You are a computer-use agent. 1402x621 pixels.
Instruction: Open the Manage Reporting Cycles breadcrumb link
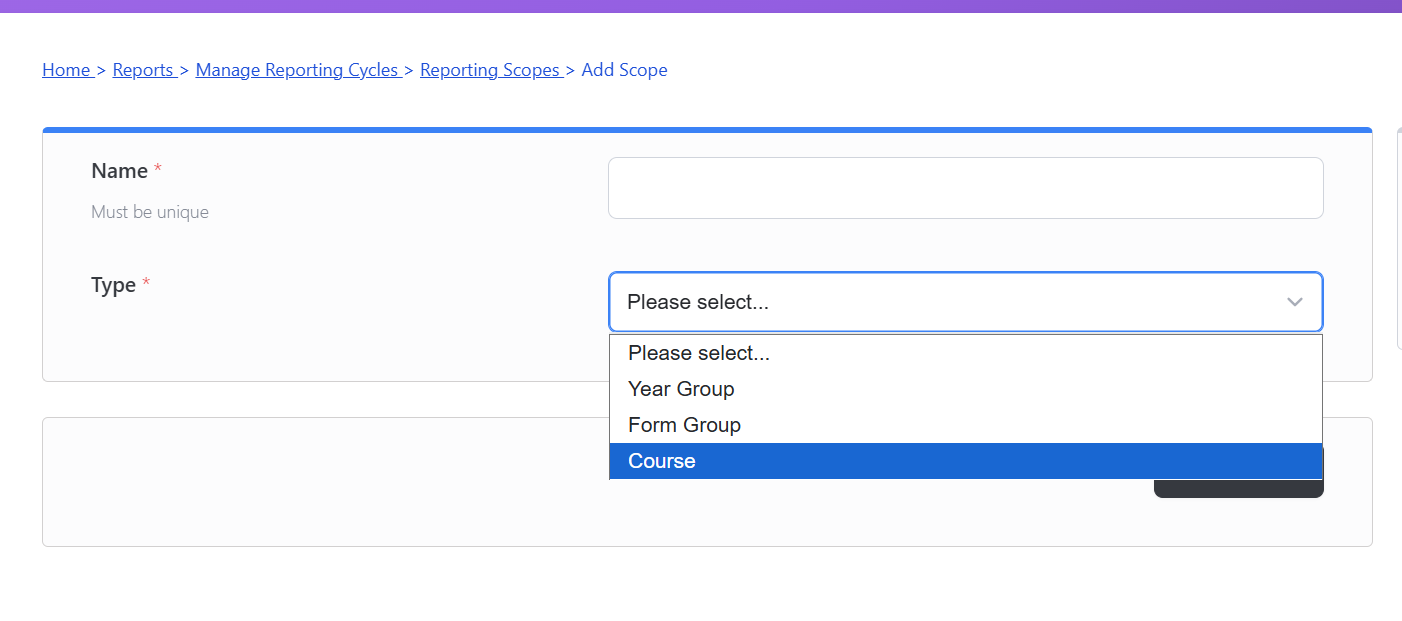pyautogui.click(x=297, y=70)
